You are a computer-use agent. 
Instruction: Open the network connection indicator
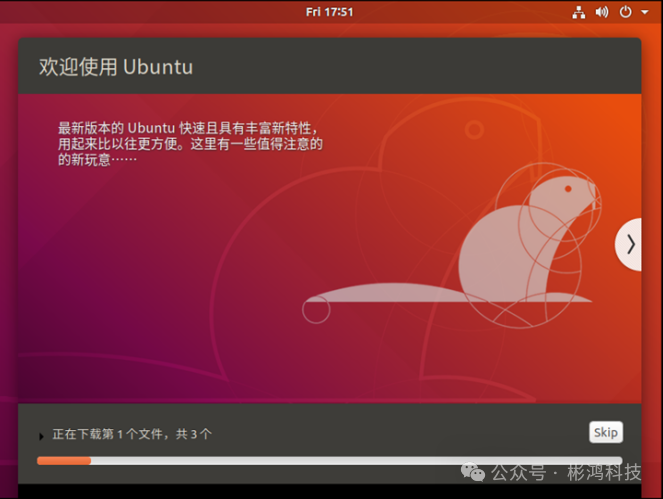pos(579,12)
